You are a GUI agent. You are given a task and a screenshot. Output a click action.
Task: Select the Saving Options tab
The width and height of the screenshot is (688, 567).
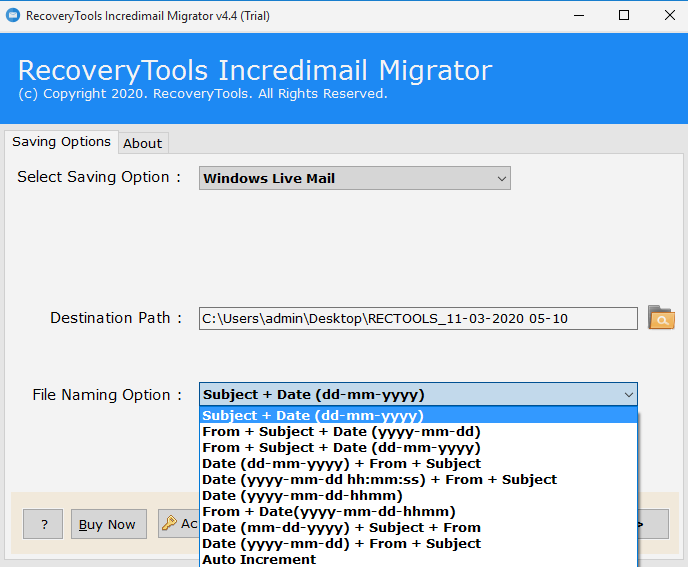click(x=61, y=142)
